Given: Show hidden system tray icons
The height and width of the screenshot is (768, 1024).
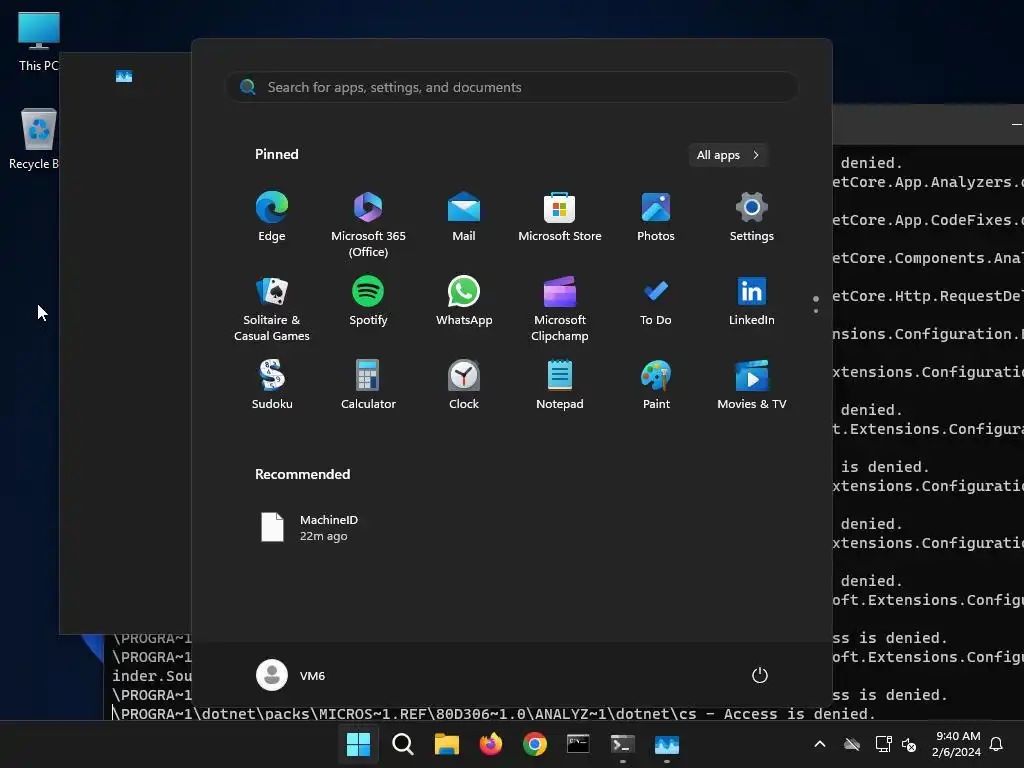Looking at the screenshot, I should click(x=820, y=744).
